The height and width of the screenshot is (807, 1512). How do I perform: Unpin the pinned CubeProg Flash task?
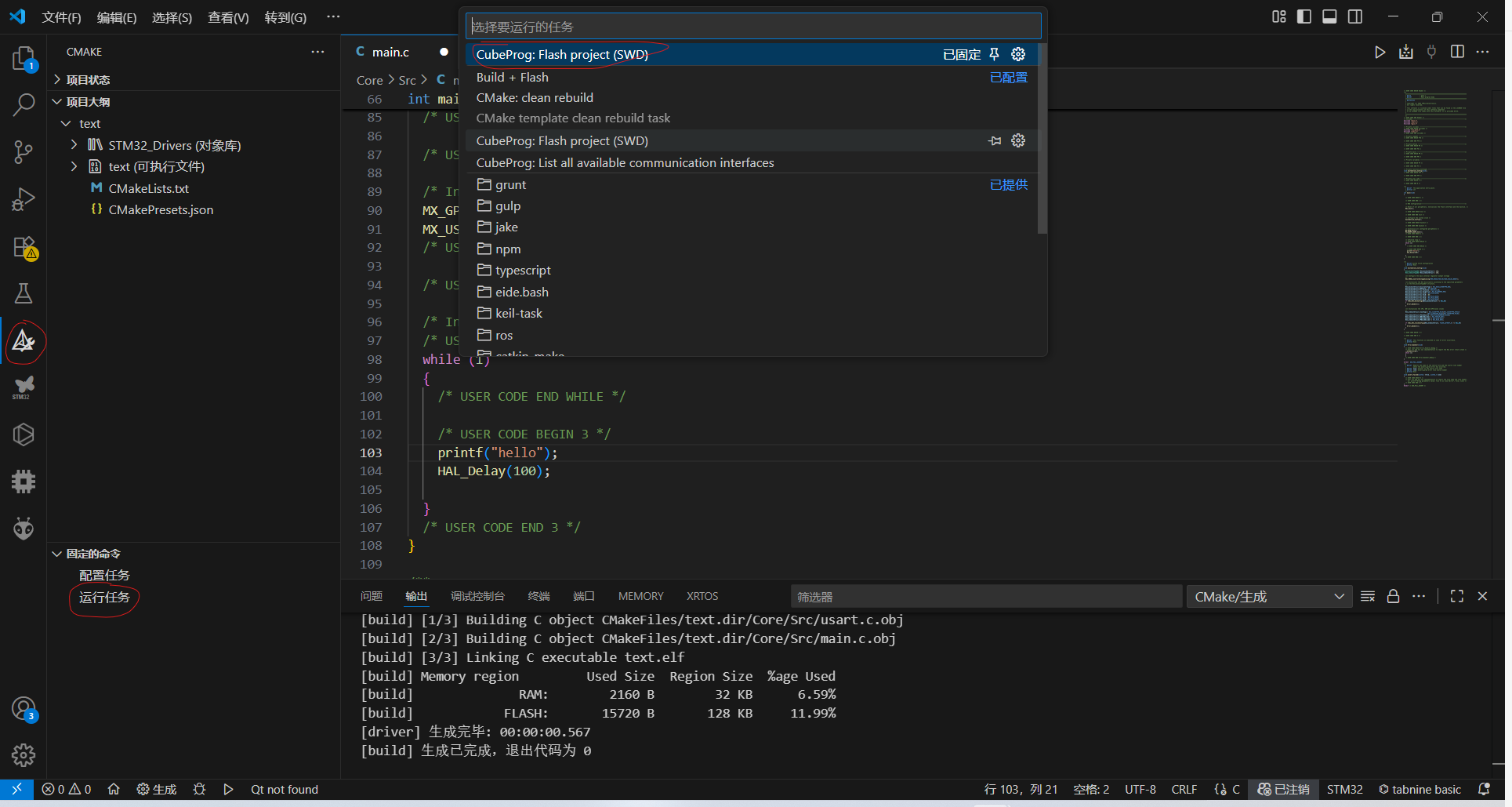tap(994, 54)
